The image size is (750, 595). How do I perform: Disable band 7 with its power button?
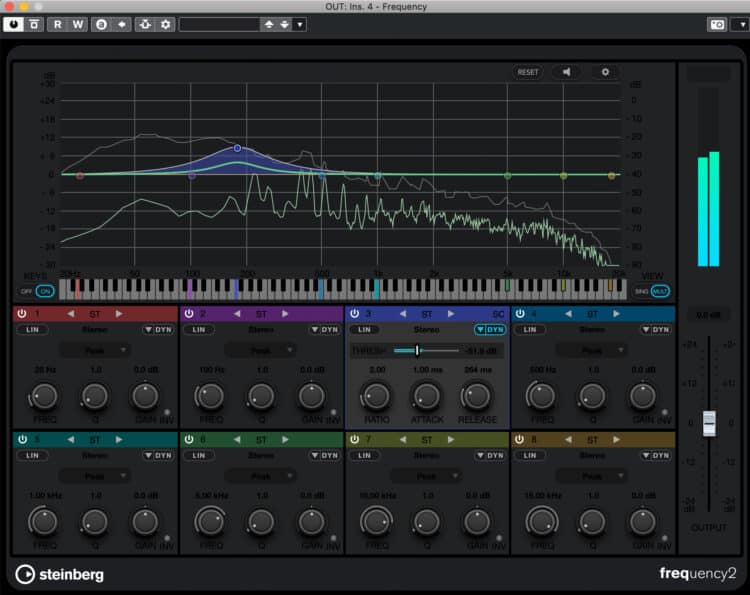pos(354,440)
